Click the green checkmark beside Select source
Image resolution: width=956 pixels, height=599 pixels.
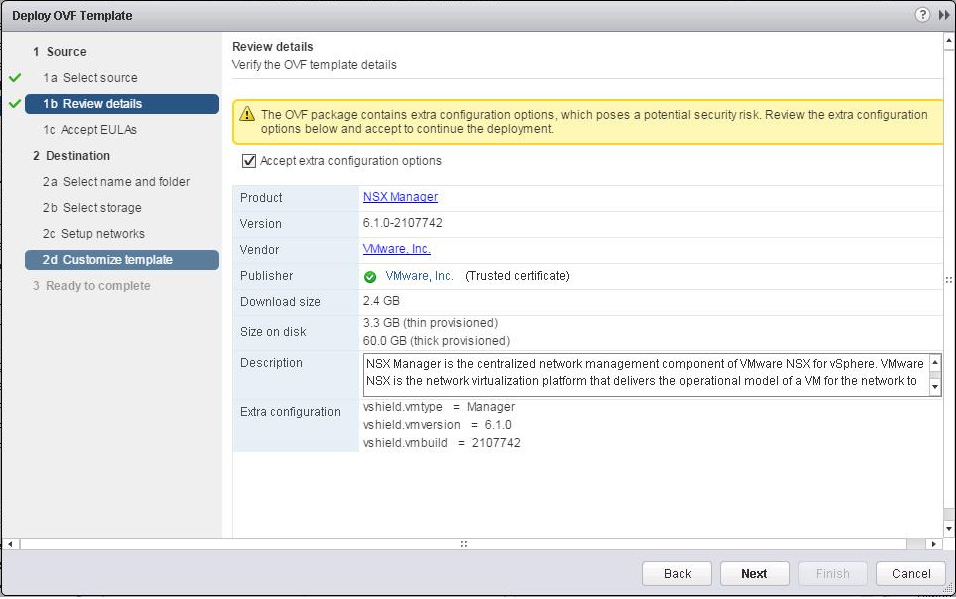15,77
